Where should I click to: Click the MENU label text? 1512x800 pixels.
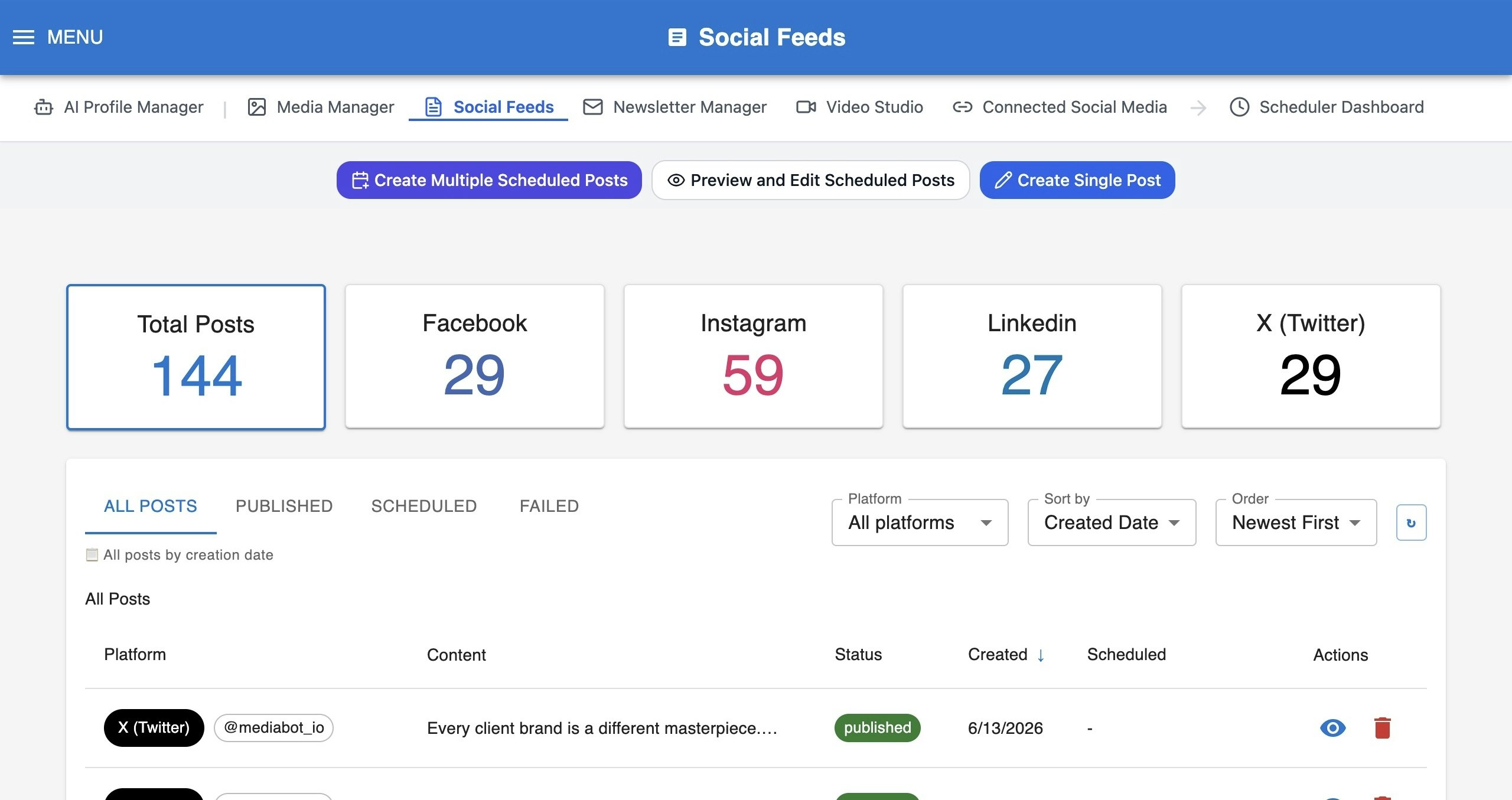point(75,37)
